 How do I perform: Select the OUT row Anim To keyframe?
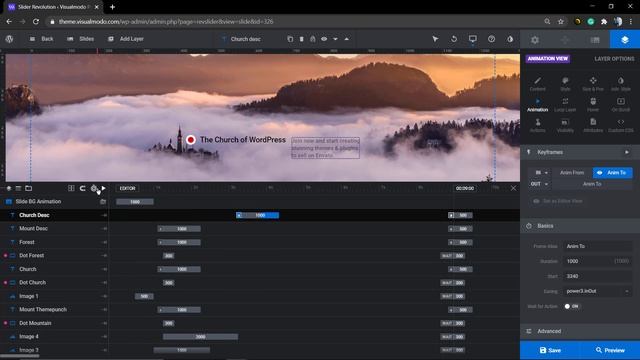pos(592,184)
